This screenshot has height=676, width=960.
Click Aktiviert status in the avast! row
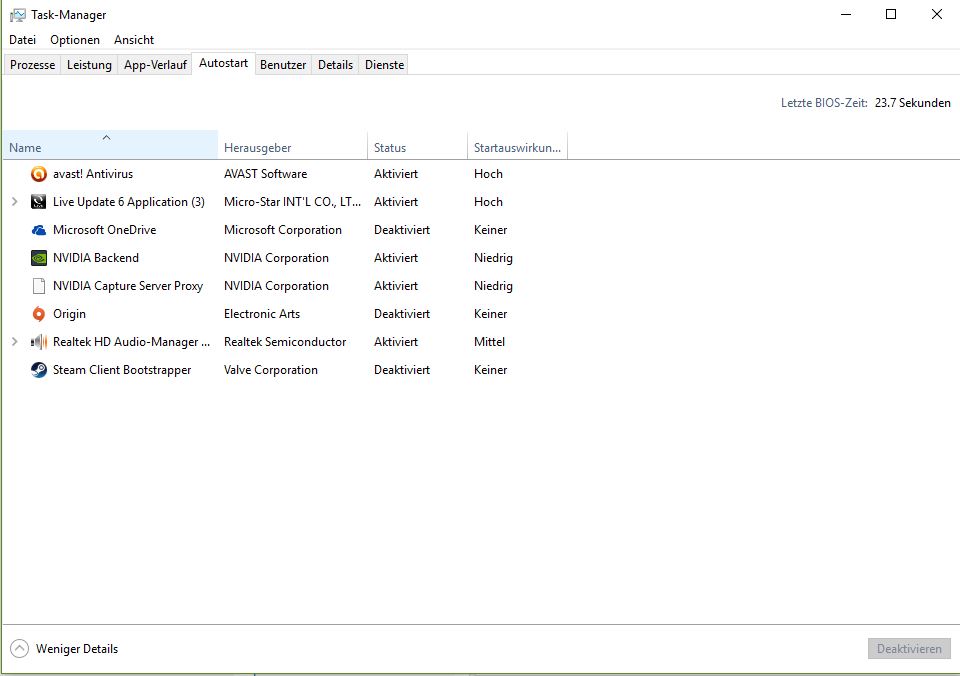(x=396, y=174)
